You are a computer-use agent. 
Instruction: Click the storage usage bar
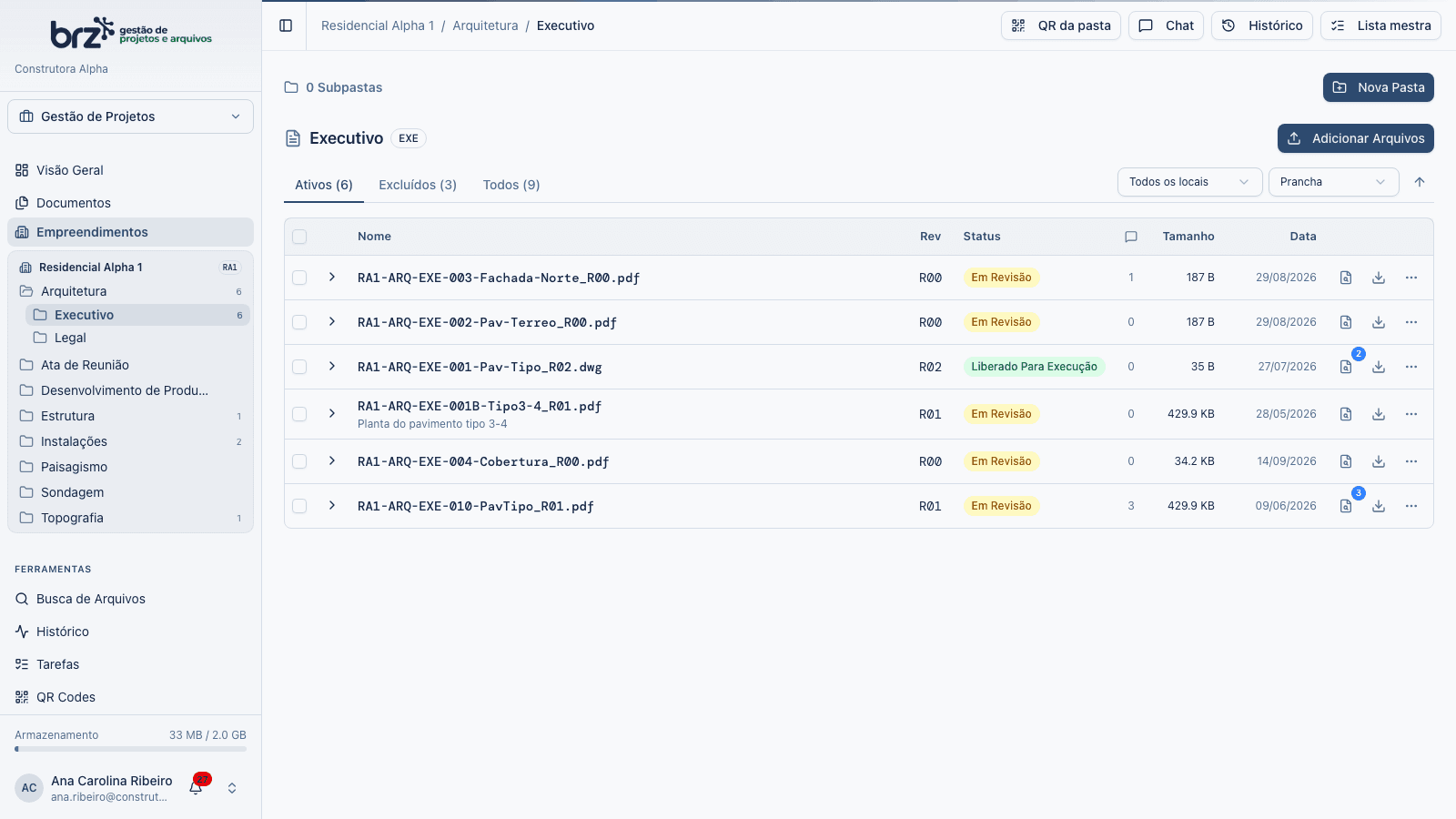point(131,749)
